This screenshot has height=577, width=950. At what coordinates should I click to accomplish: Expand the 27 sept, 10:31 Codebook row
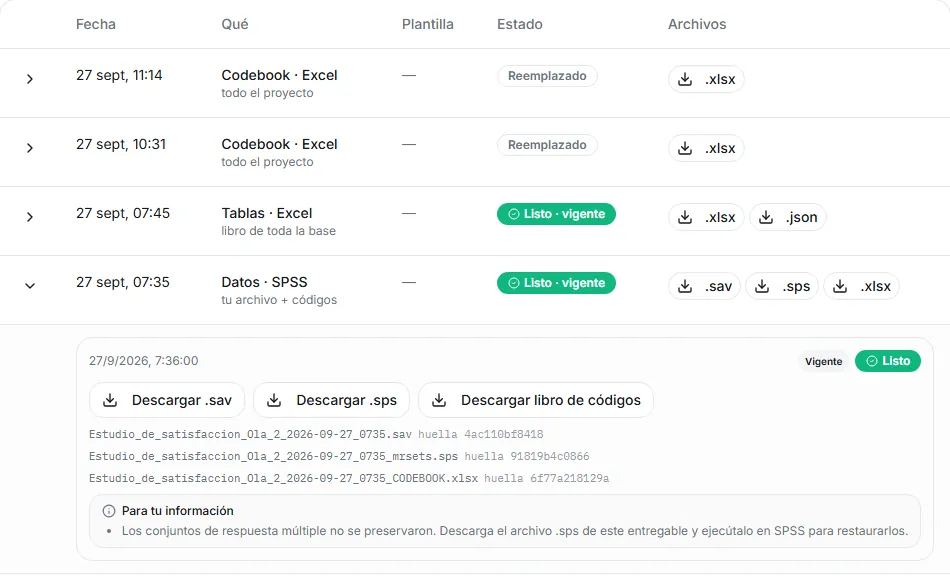tap(30, 148)
